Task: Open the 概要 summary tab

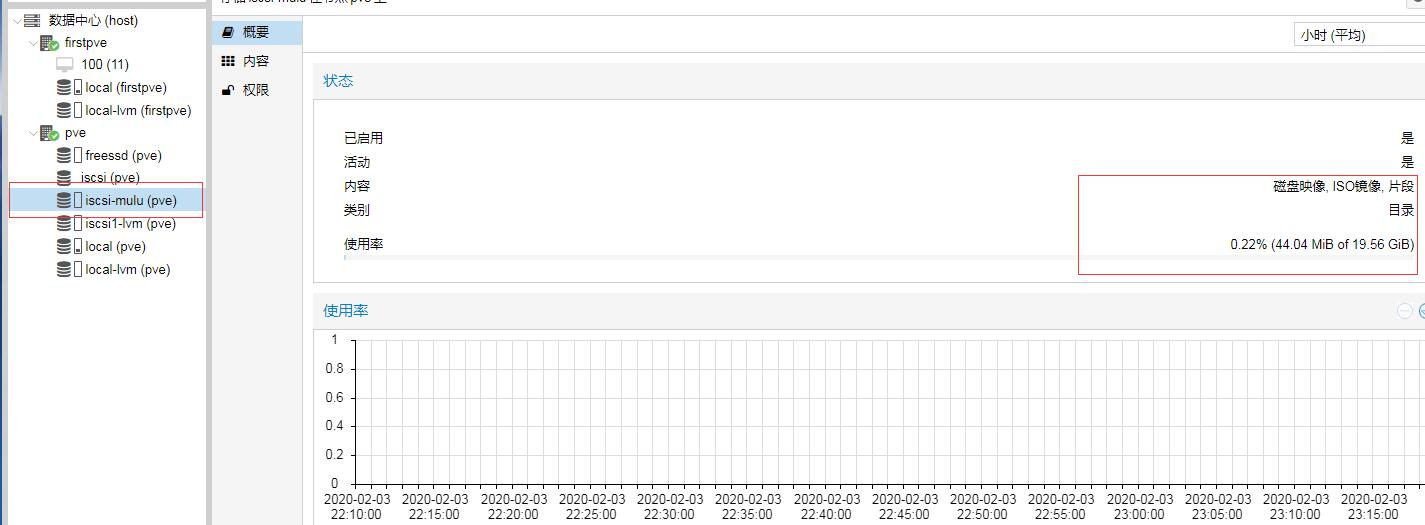Action: tap(255, 32)
